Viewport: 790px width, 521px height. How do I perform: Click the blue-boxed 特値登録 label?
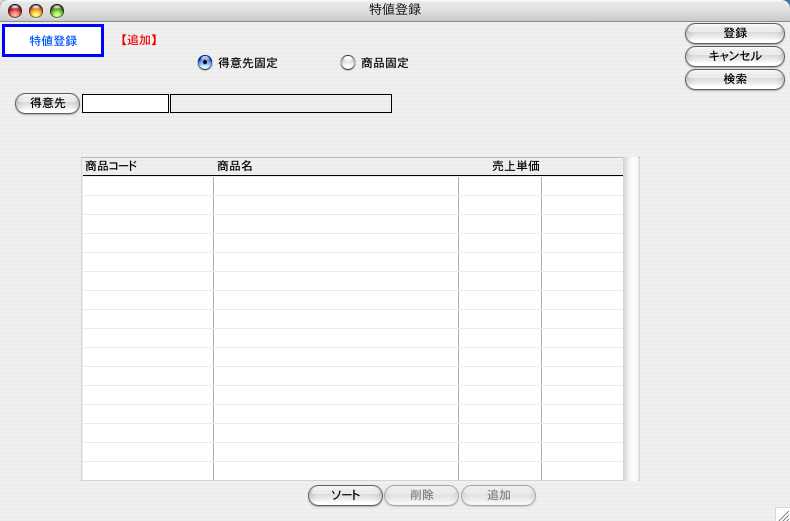[x=53, y=41]
